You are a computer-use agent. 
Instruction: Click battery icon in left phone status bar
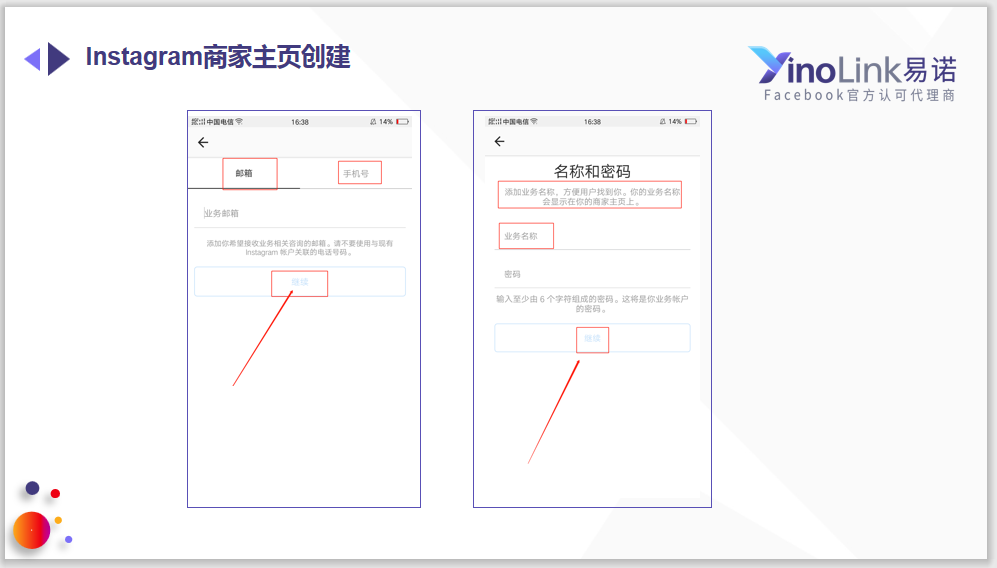(x=402, y=121)
